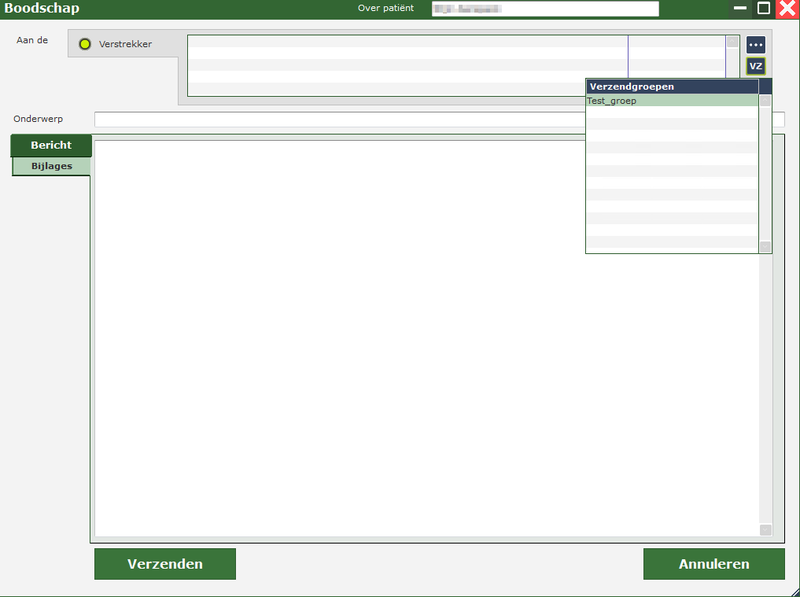Click Annuleren to cancel the message

click(713, 564)
